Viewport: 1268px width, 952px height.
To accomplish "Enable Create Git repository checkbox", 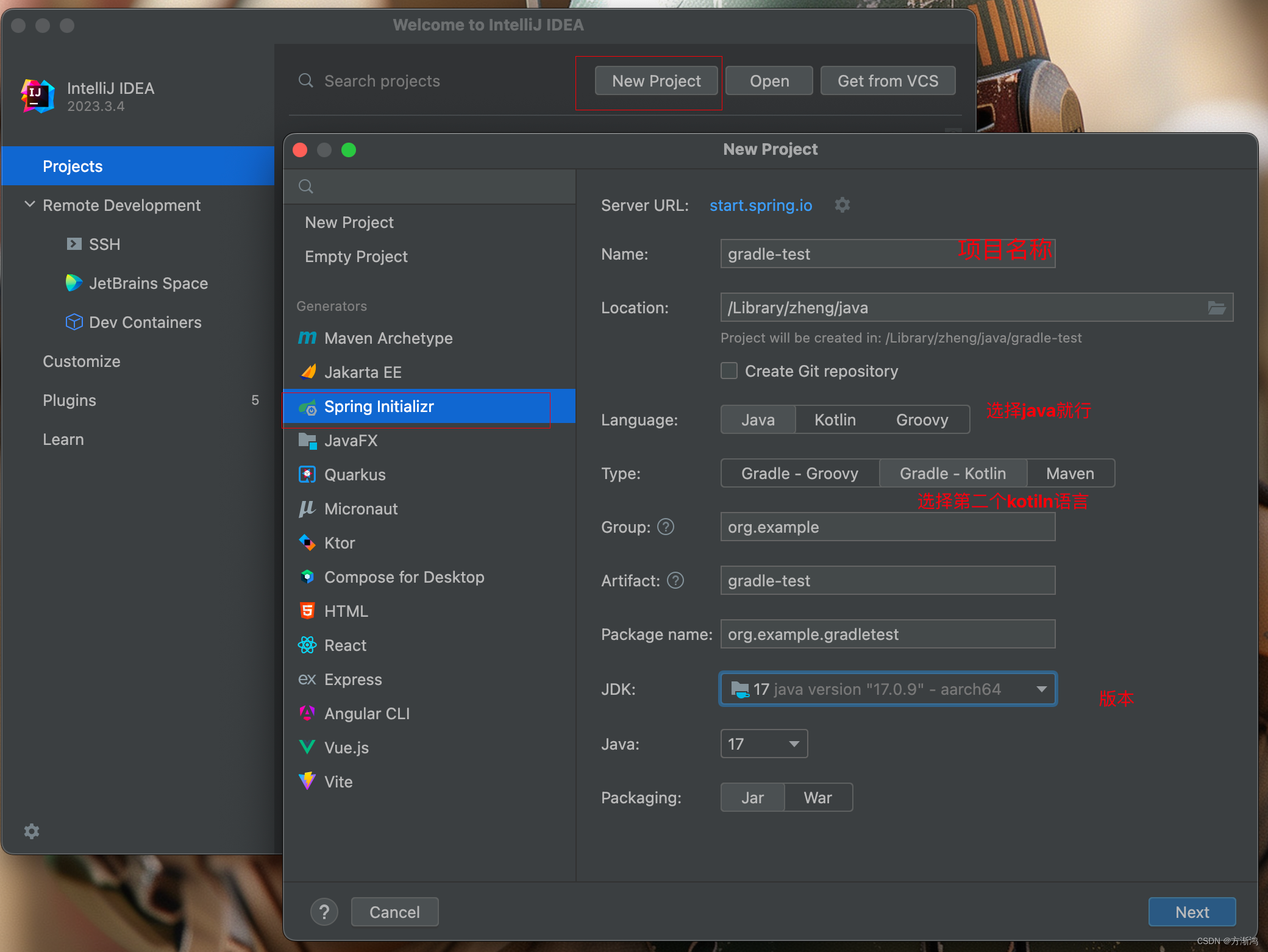I will pos(729,371).
